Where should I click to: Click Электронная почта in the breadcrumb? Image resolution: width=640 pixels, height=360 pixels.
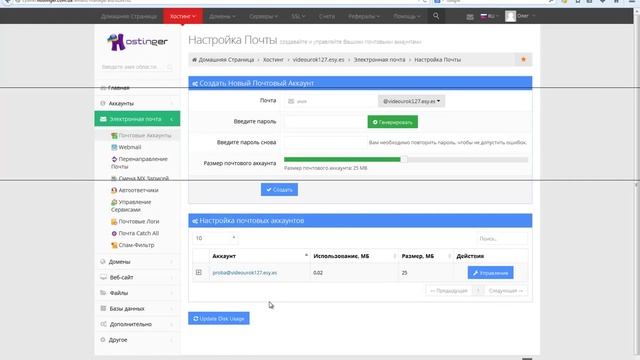(379, 60)
